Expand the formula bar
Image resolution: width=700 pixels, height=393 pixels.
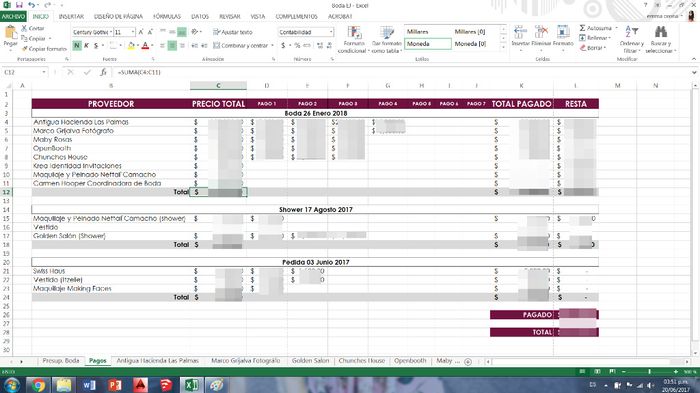point(694,72)
